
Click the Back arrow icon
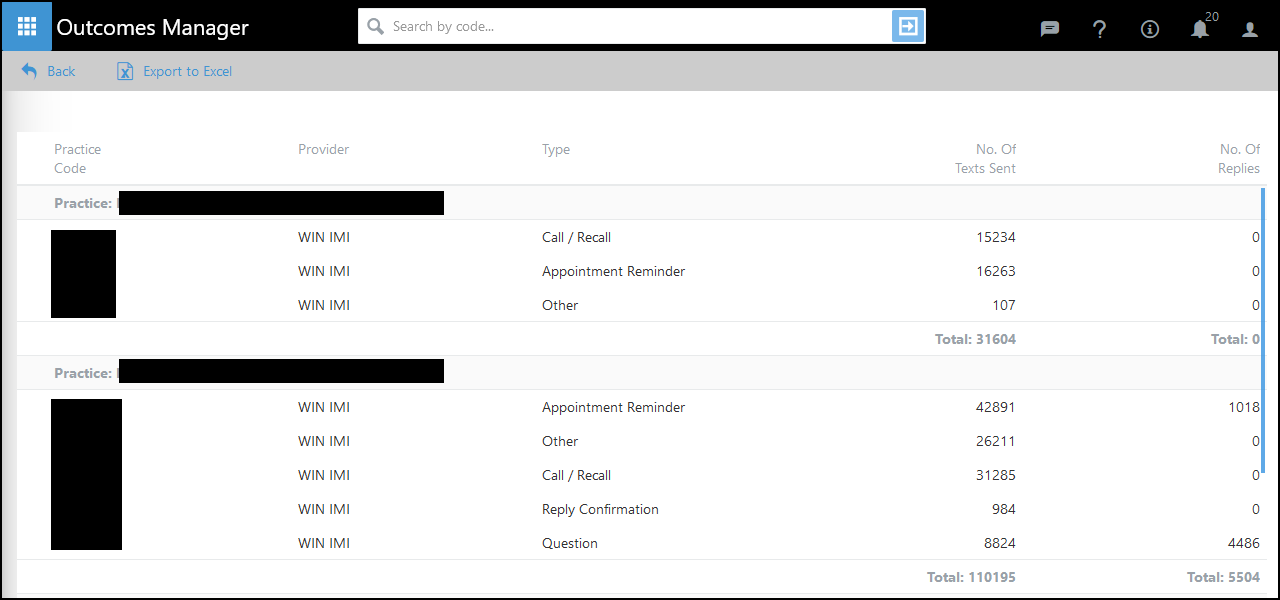[29, 71]
